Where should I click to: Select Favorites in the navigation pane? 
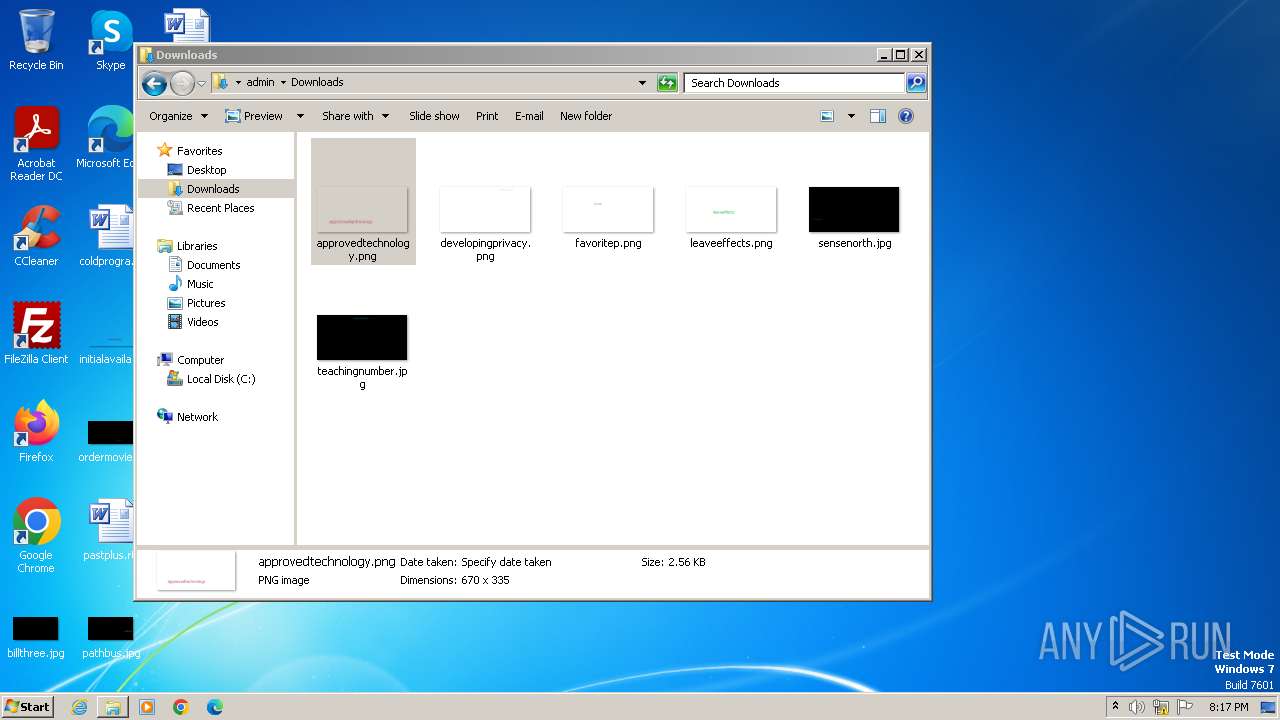click(x=199, y=151)
